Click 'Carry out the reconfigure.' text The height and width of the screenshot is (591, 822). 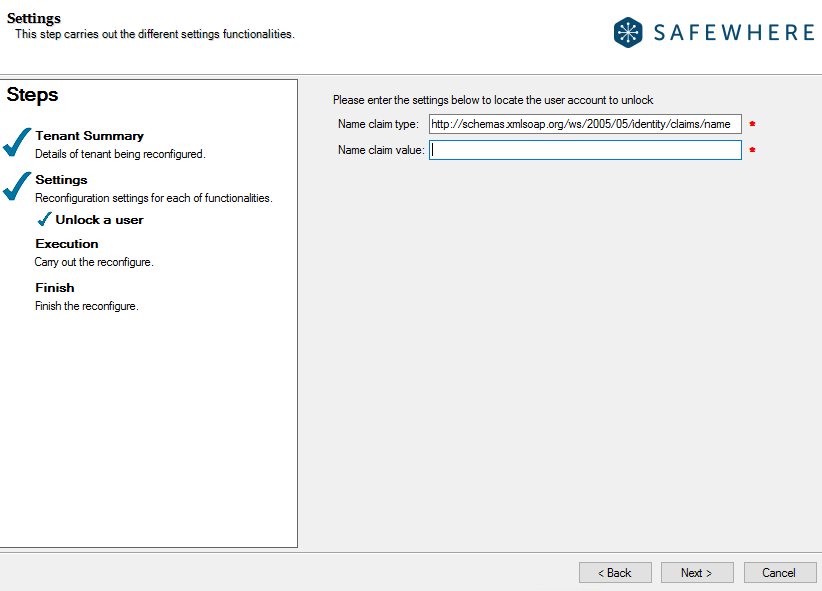point(94,262)
